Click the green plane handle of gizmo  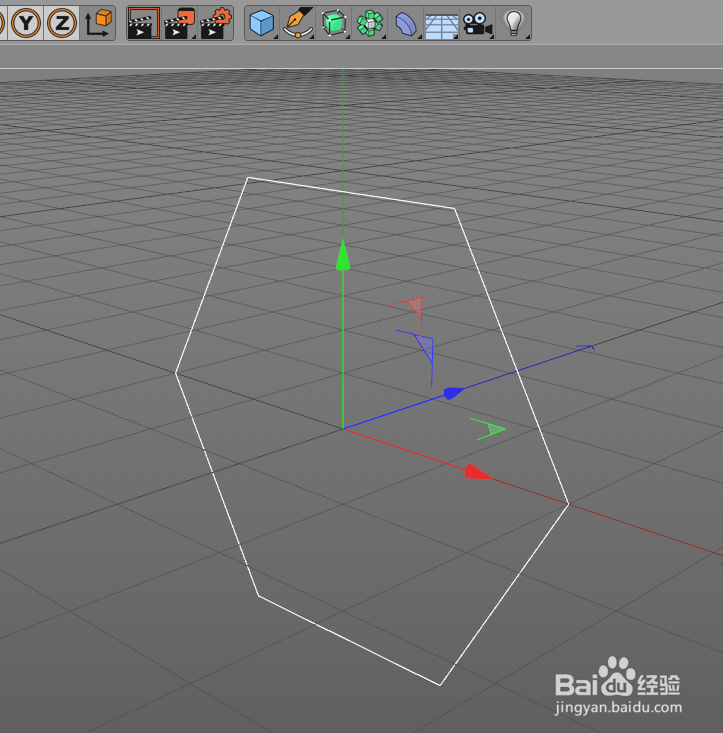tap(494, 429)
